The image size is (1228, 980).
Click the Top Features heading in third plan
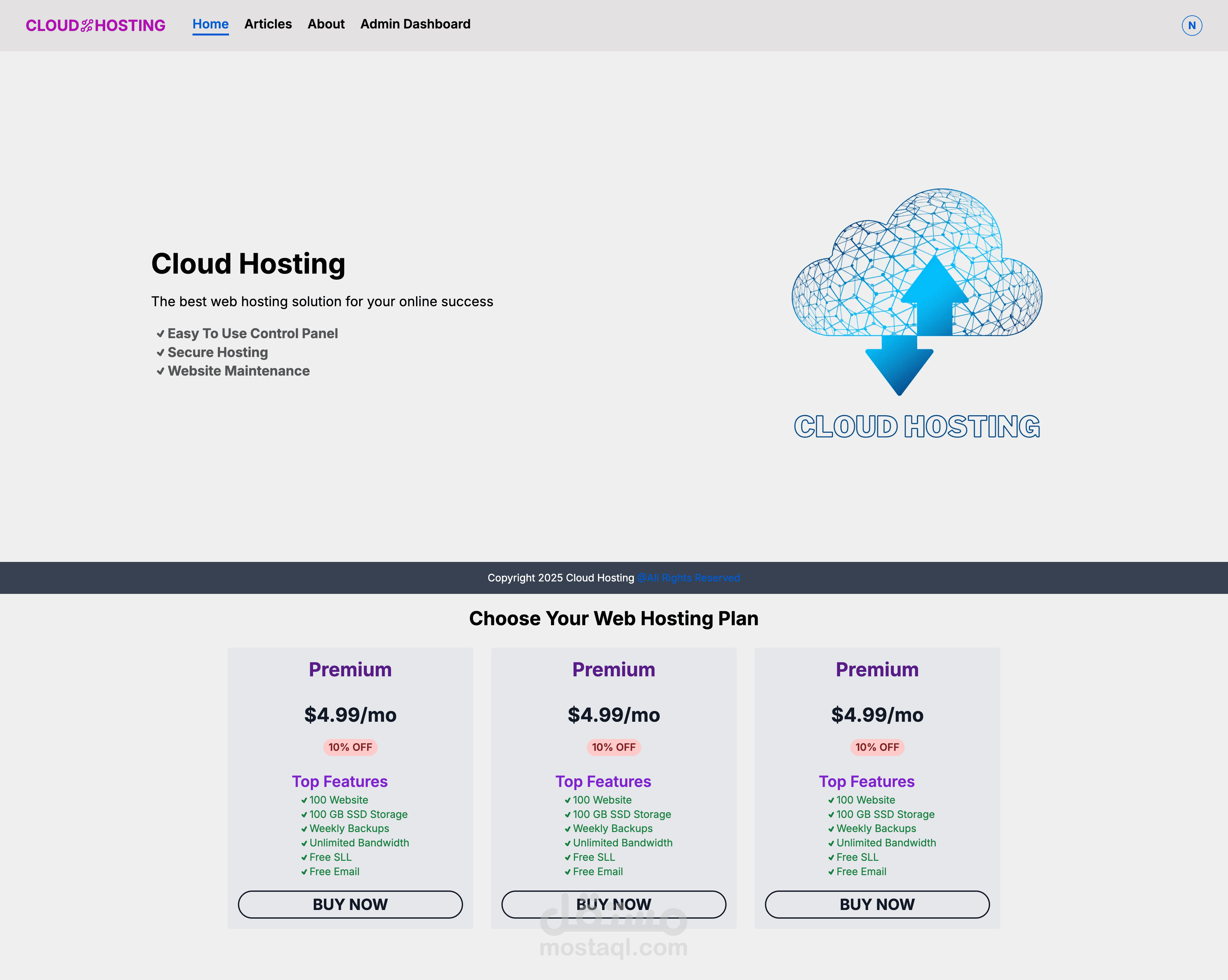tap(866, 781)
